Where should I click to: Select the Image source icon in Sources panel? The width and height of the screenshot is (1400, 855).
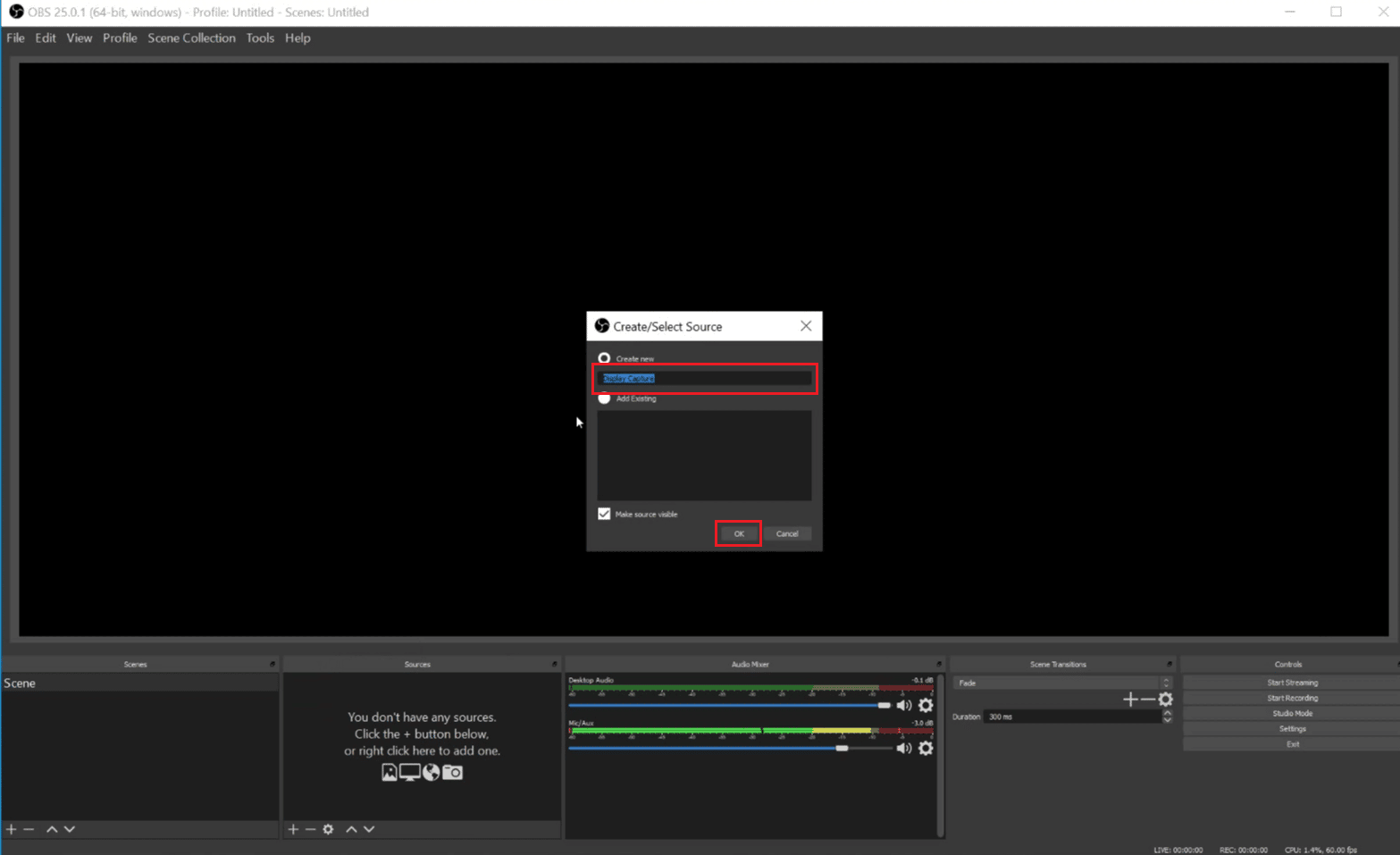point(389,772)
